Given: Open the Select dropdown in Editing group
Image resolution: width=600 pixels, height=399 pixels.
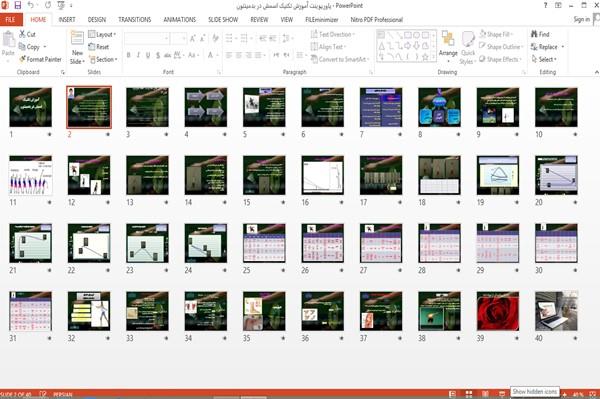Looking at the screenshot, I should (544, 59).
